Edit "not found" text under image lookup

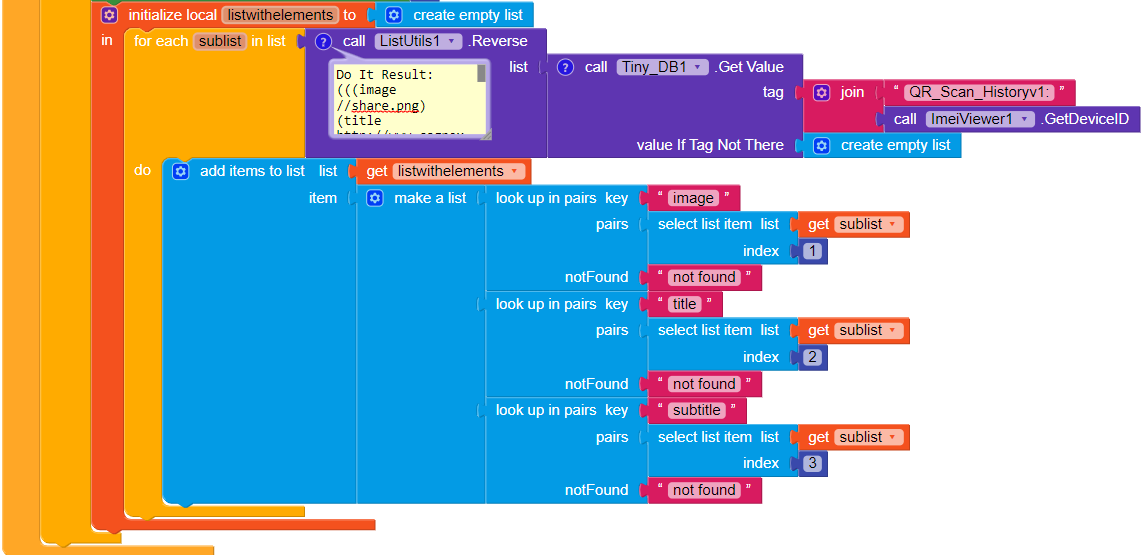pos(704,277)
